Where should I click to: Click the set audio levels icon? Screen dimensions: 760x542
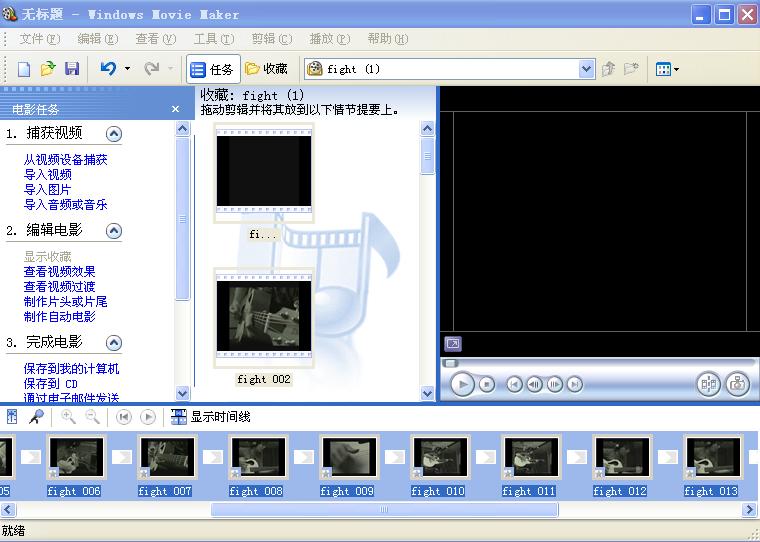12,416
